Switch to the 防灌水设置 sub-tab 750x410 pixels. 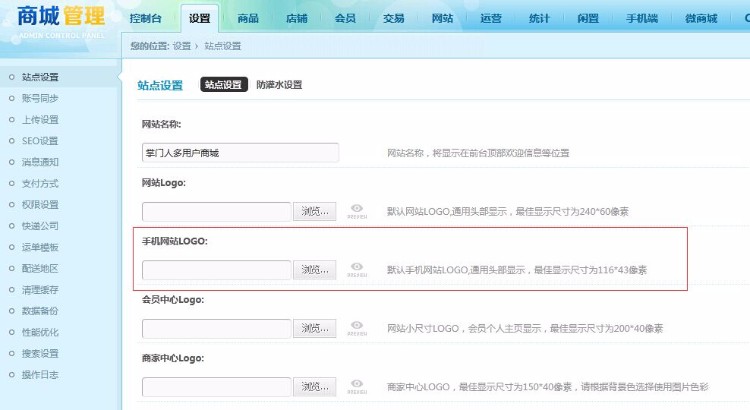coord(279,85)
